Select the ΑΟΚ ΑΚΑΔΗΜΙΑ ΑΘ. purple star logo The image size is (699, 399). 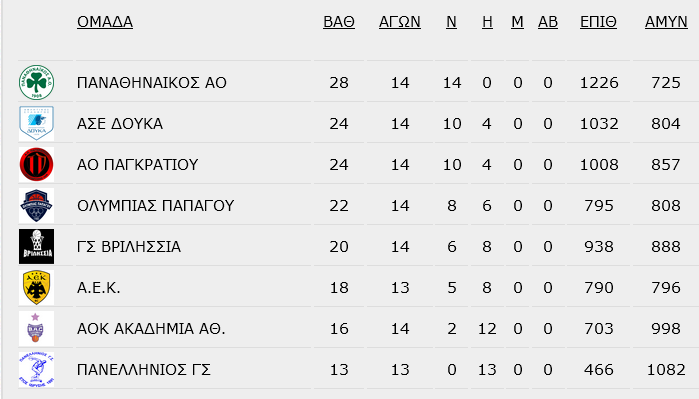[37, 329]
